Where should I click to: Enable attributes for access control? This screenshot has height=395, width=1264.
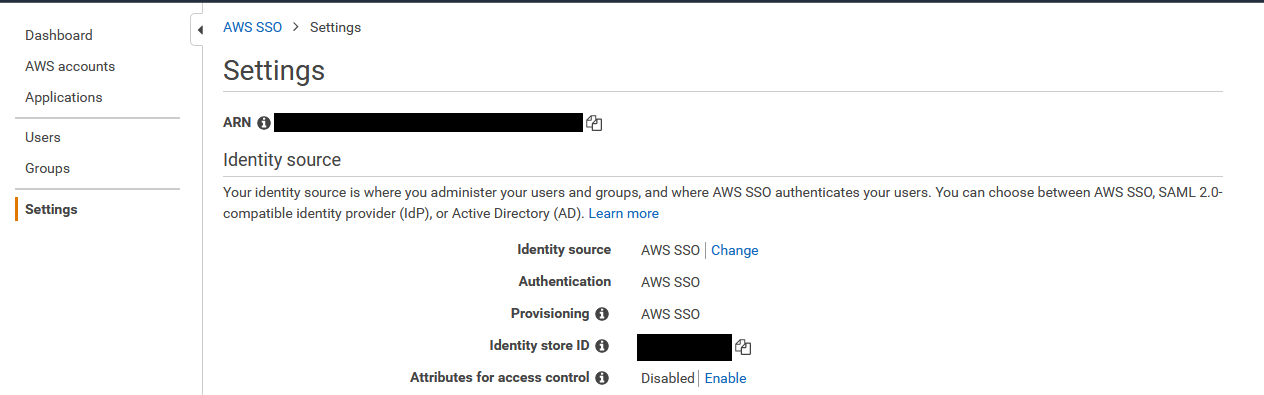[x=726, y=378]
